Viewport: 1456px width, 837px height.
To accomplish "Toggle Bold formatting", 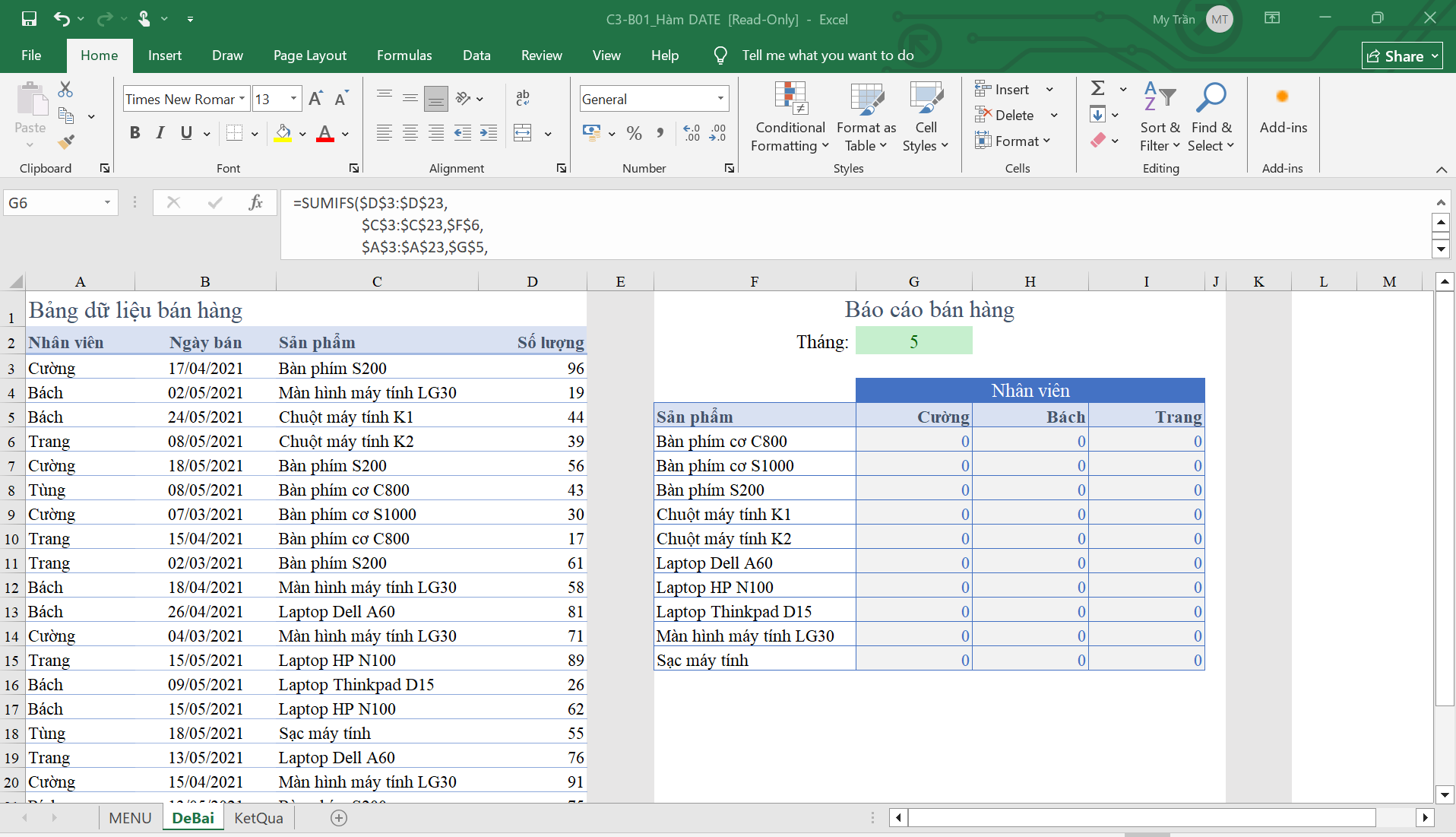I will (135, 133).
